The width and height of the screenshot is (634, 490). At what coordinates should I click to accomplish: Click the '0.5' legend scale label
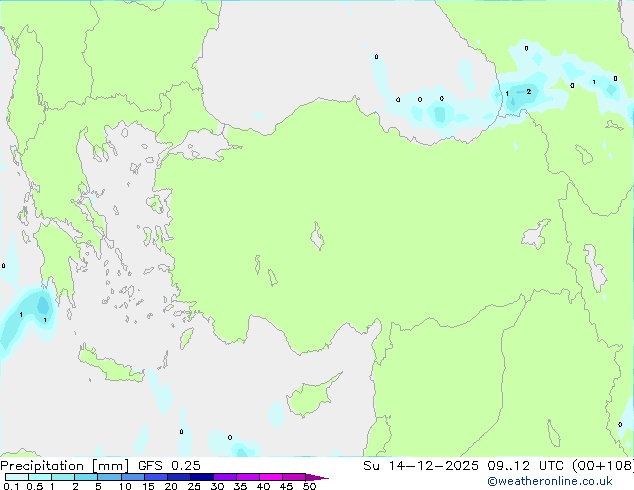pos(34,486)
